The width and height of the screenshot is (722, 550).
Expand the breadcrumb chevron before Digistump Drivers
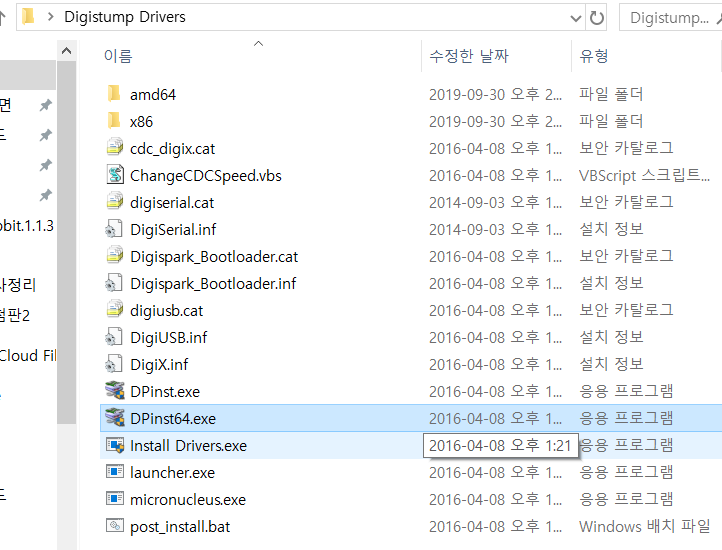click(x=50, y=17)
